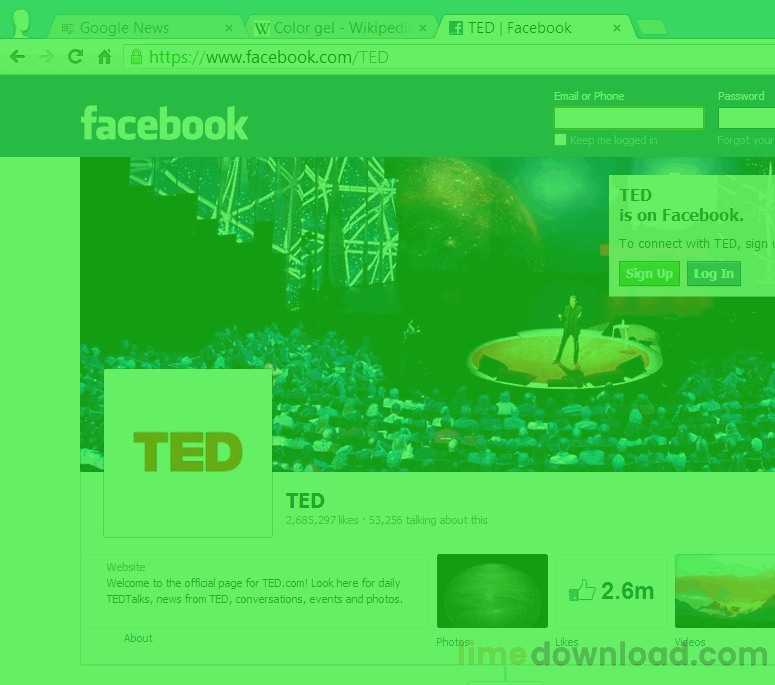Open the 2.6m Likes tile
This screenshot has width=775, height=685.
point(611,591)
